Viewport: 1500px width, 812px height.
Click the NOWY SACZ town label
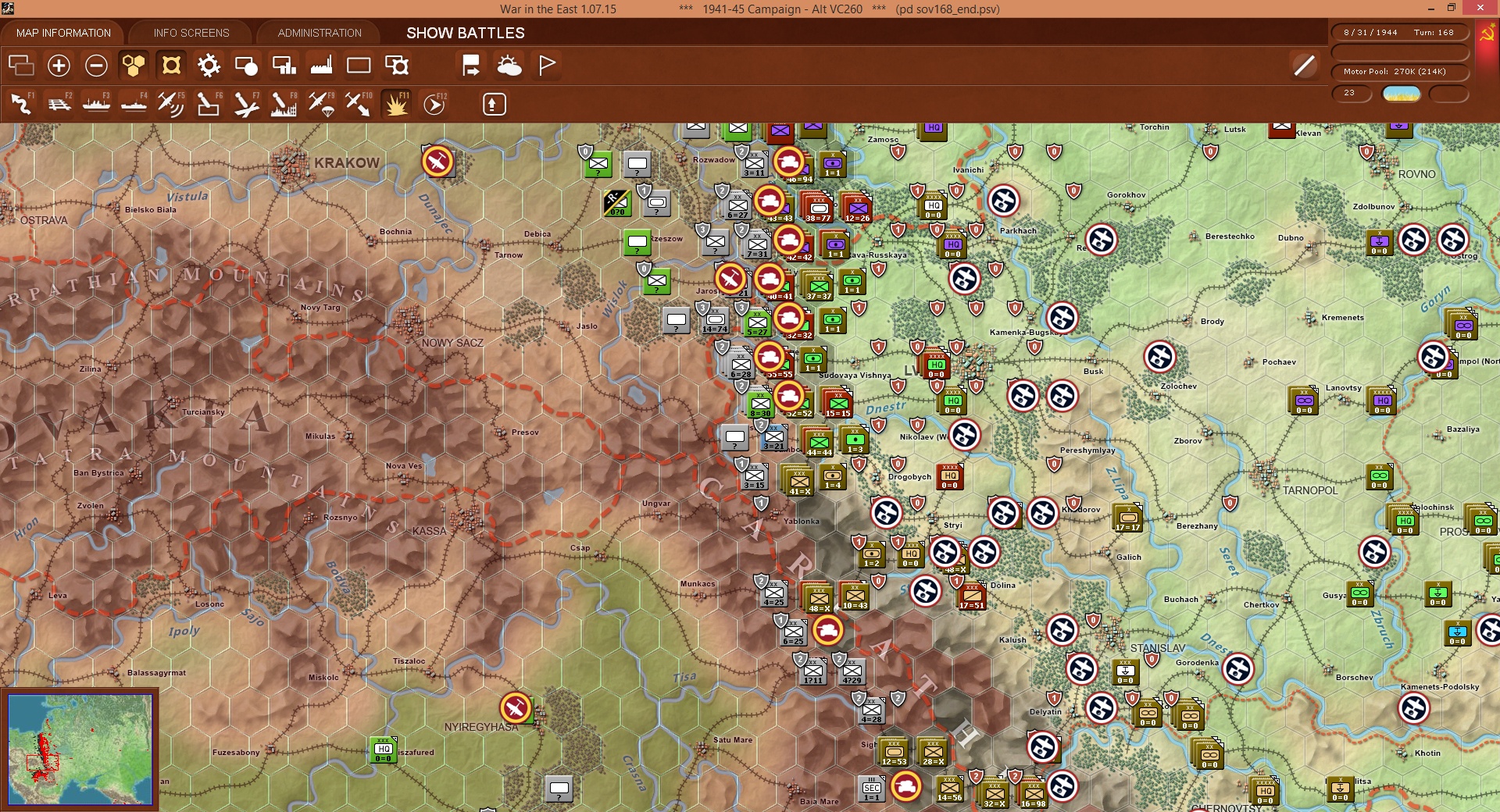point(452,343)
